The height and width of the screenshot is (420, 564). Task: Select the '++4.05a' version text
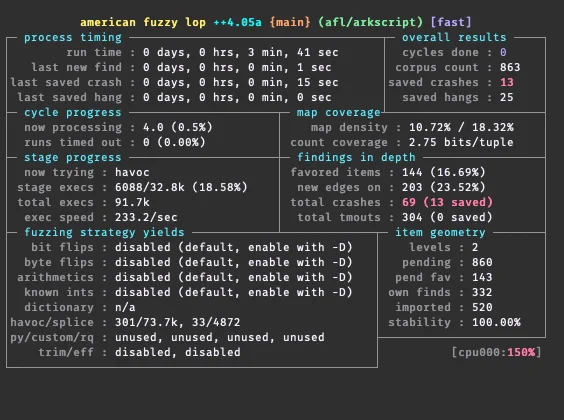pyautogui.click(x=237, y=22)
